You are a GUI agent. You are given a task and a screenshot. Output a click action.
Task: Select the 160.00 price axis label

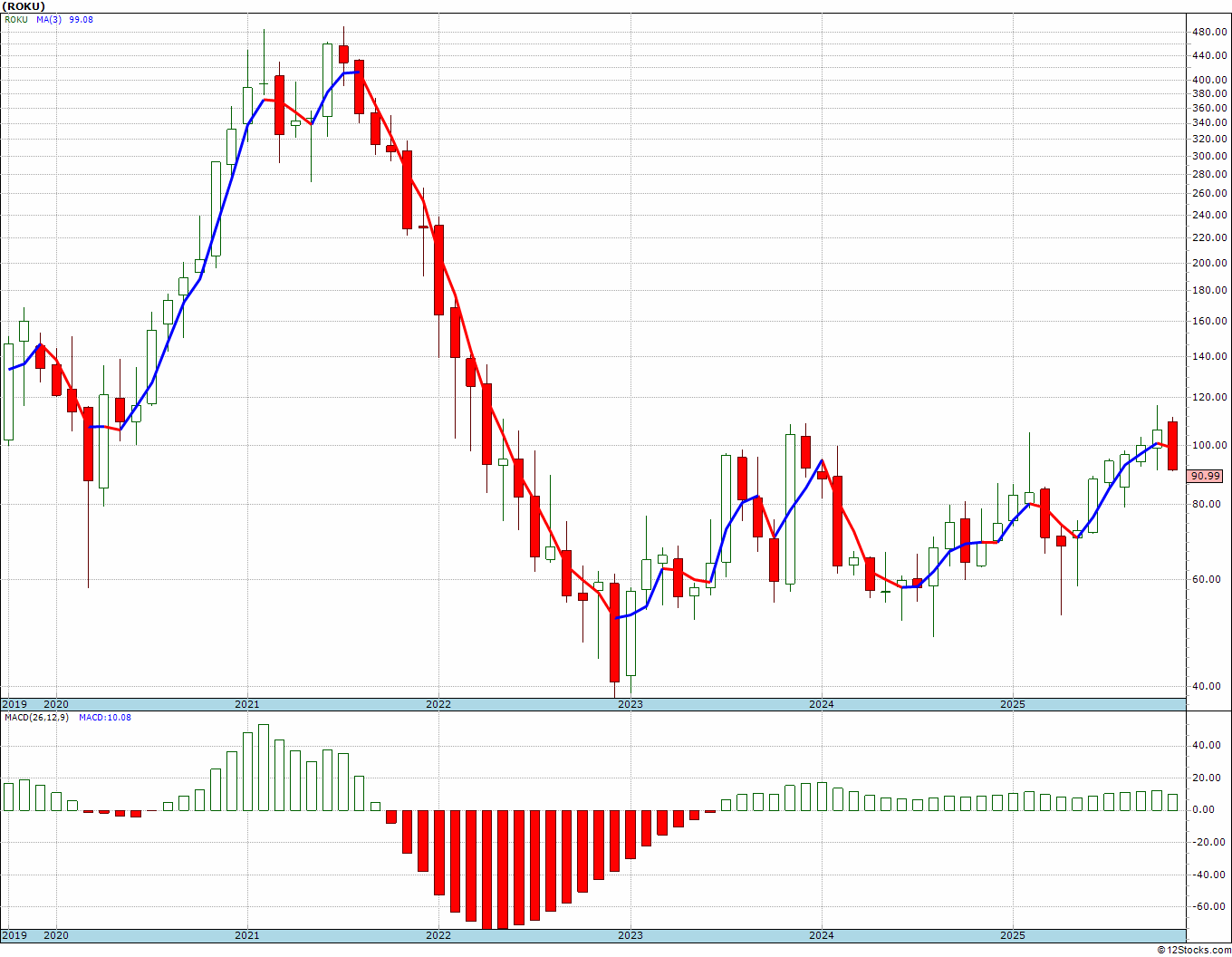pos(1211,321)
